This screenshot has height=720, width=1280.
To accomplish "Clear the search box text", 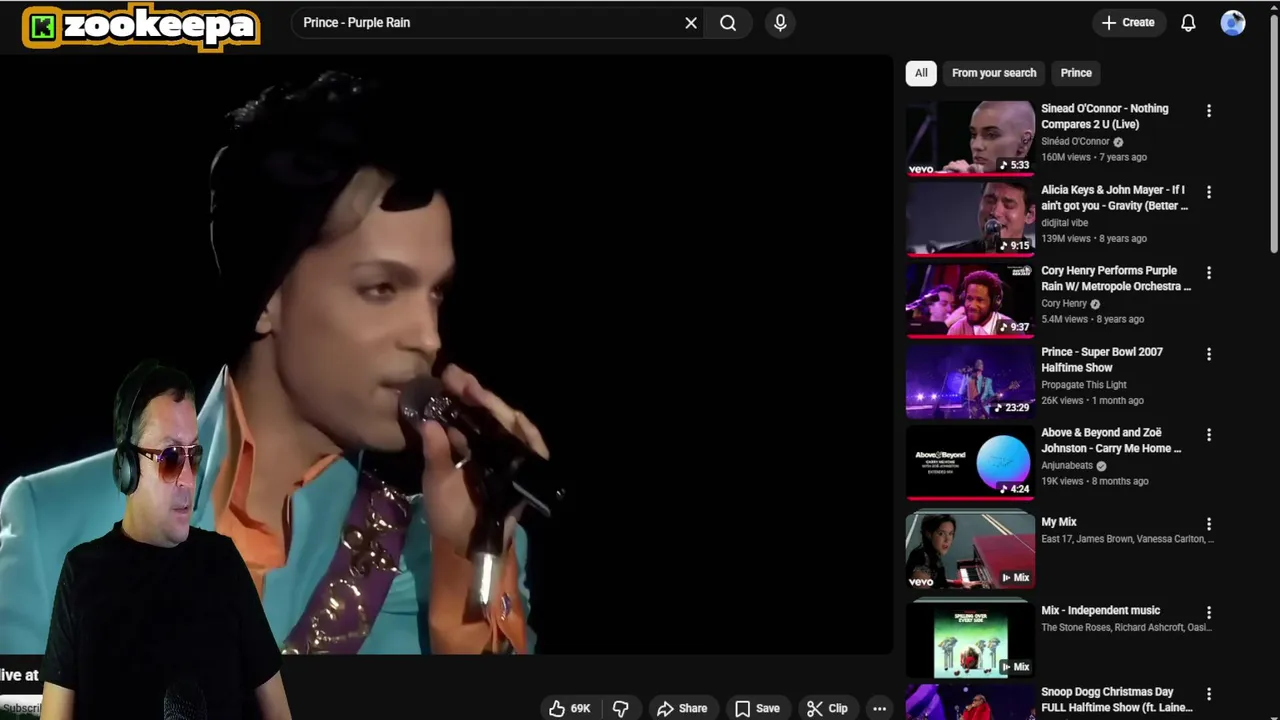I will coord(690,23).
